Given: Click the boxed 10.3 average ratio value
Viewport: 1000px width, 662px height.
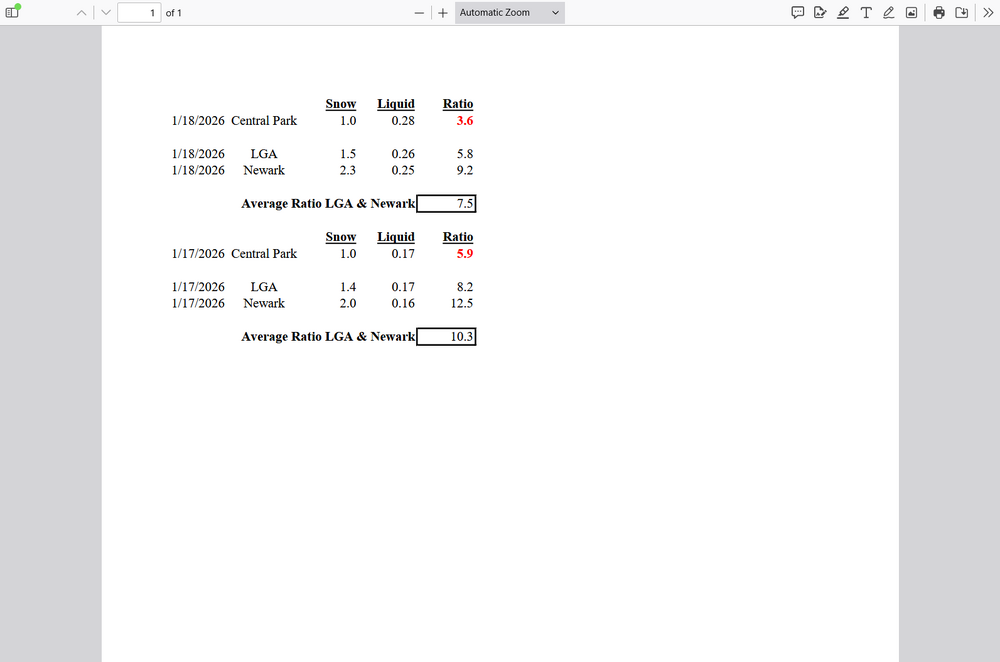Looking at the screenshot, I should (446, 337).
